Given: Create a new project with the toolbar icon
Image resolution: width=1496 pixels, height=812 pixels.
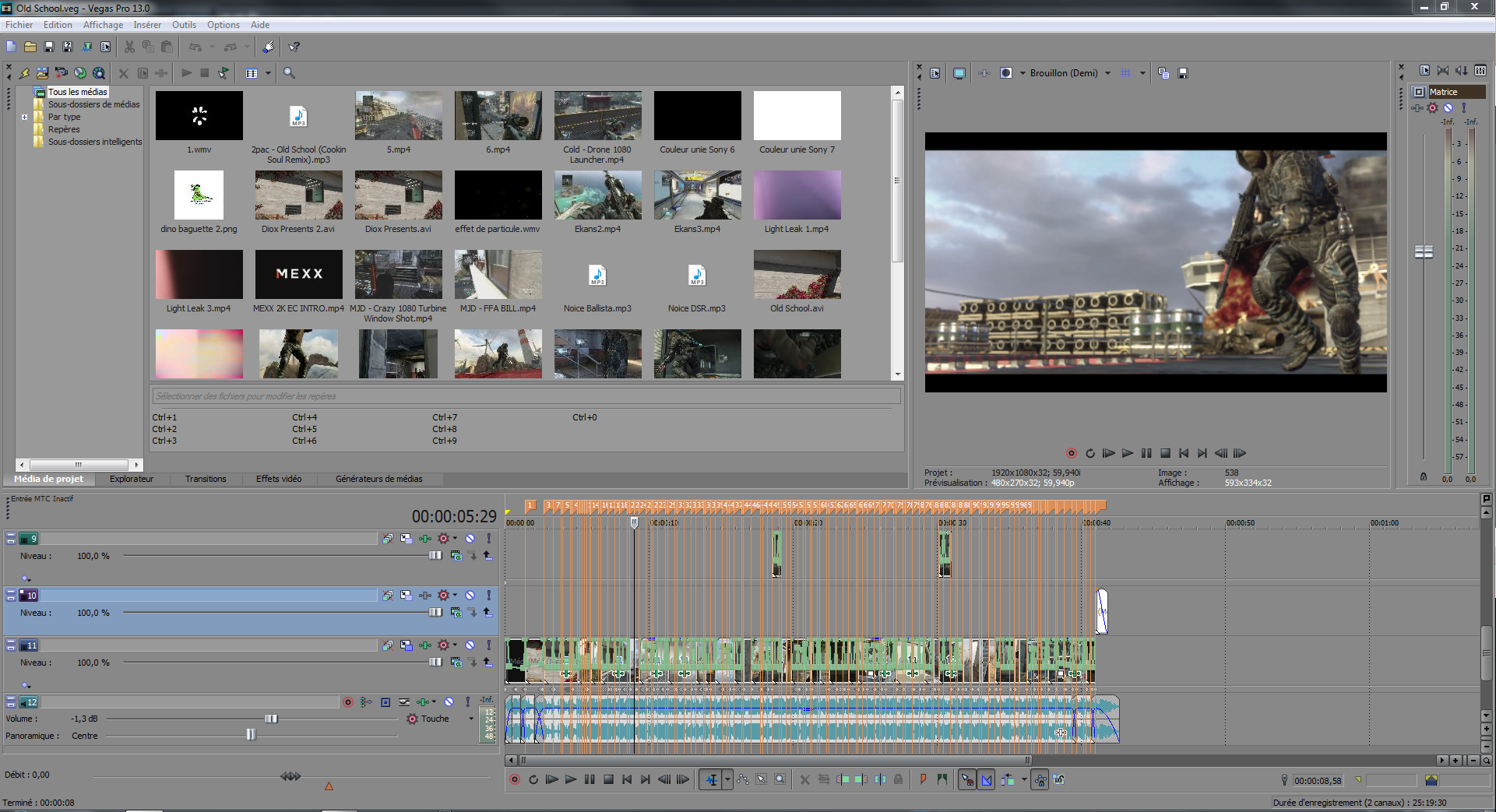Looking at the screenshot, I should point(11,47).
